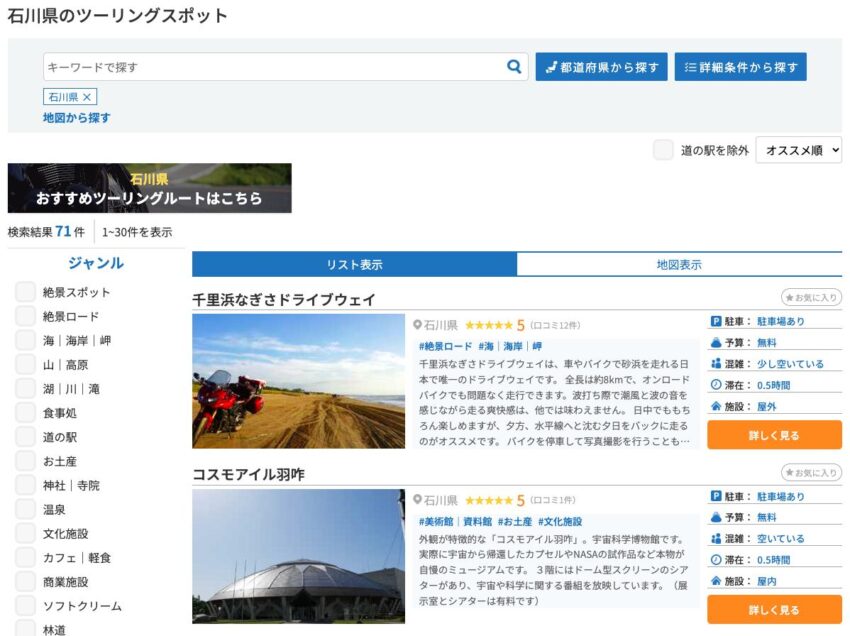Click the #お土産 tag
This screenshot has height=636, width=850.
(515, 521)
